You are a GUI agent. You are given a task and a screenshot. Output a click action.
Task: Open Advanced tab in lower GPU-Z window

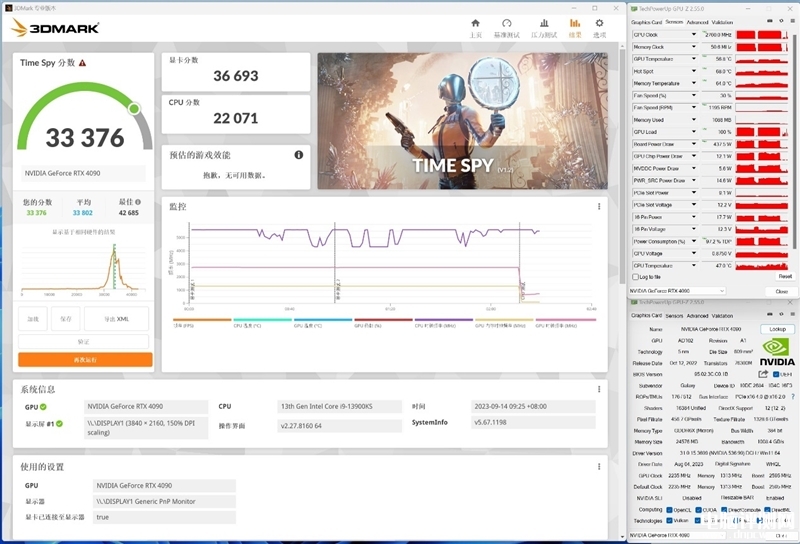[x=697, y=316]
